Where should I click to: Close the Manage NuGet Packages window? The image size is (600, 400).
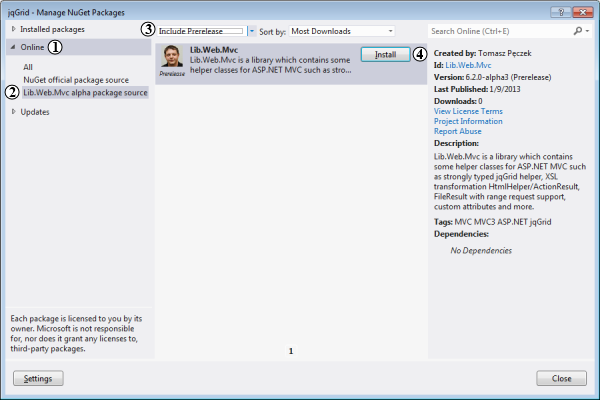(582, 12)
